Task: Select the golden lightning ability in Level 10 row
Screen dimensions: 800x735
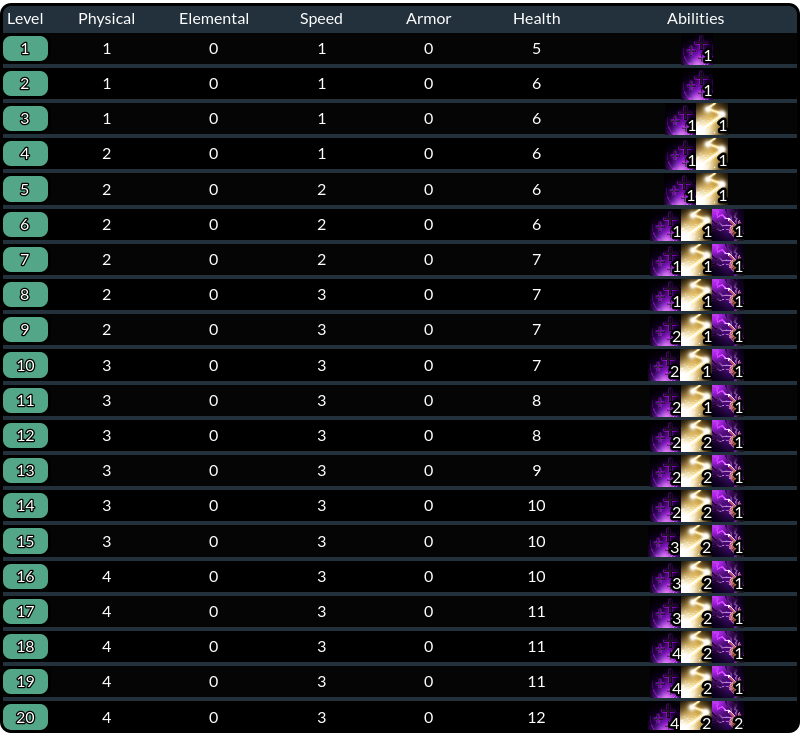Action: 697,366
